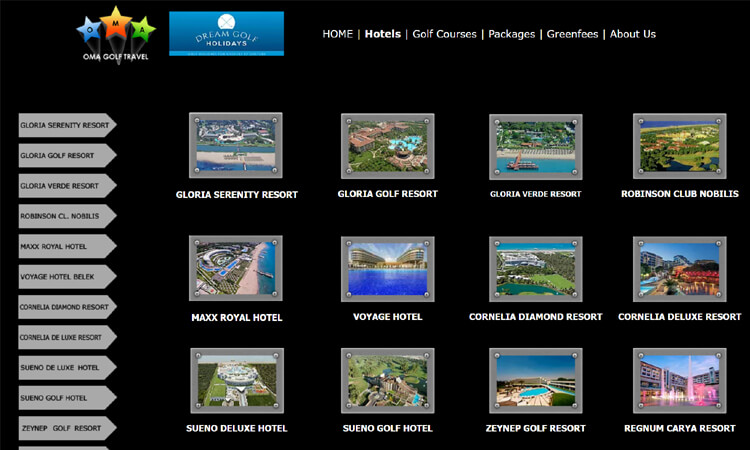Open the Sueno Golf Hotel photo thumbnail
This screenshot has width=750, height=450.
click(x=387, y=381)
